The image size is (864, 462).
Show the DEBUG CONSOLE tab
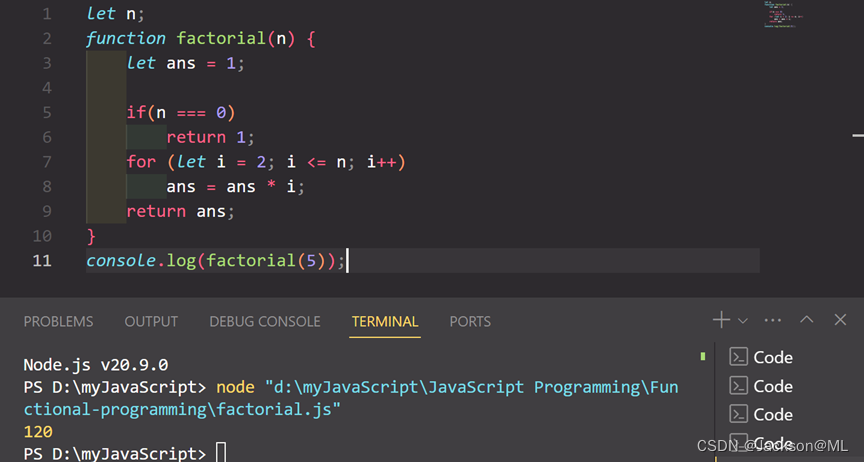[265, 321]
